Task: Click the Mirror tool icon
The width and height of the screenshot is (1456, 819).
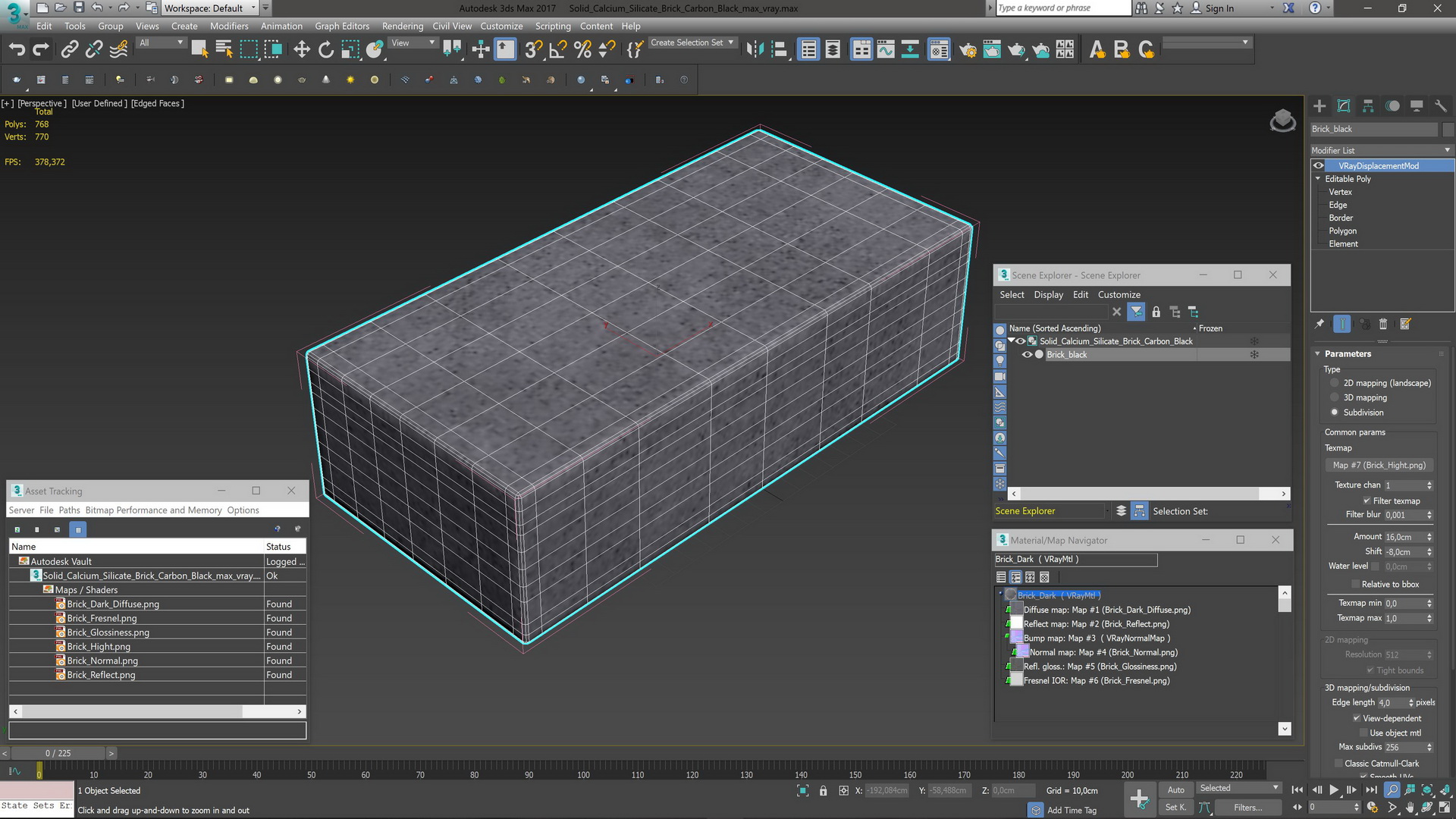Action: (755, 50)
